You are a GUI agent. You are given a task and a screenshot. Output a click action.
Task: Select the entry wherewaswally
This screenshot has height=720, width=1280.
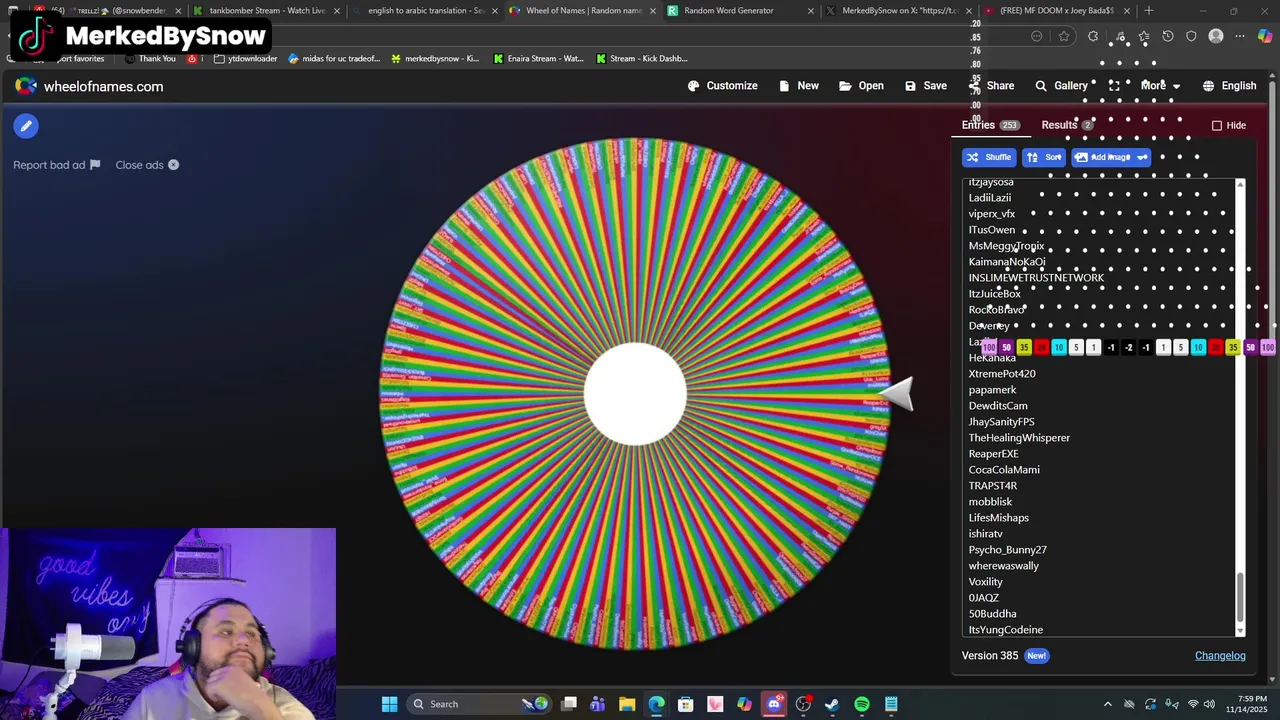1003,566
